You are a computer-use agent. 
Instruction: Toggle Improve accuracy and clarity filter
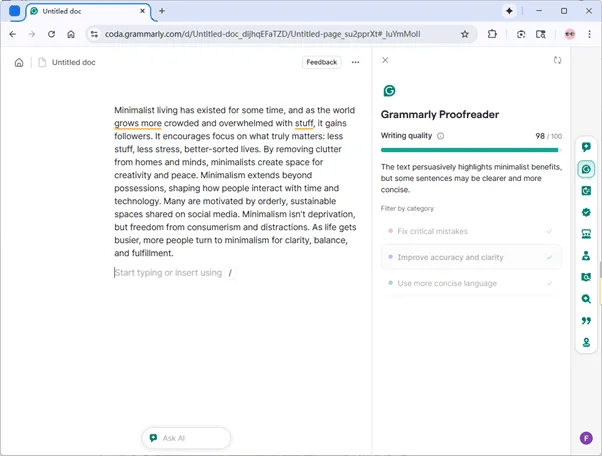(x=471, y=257)
